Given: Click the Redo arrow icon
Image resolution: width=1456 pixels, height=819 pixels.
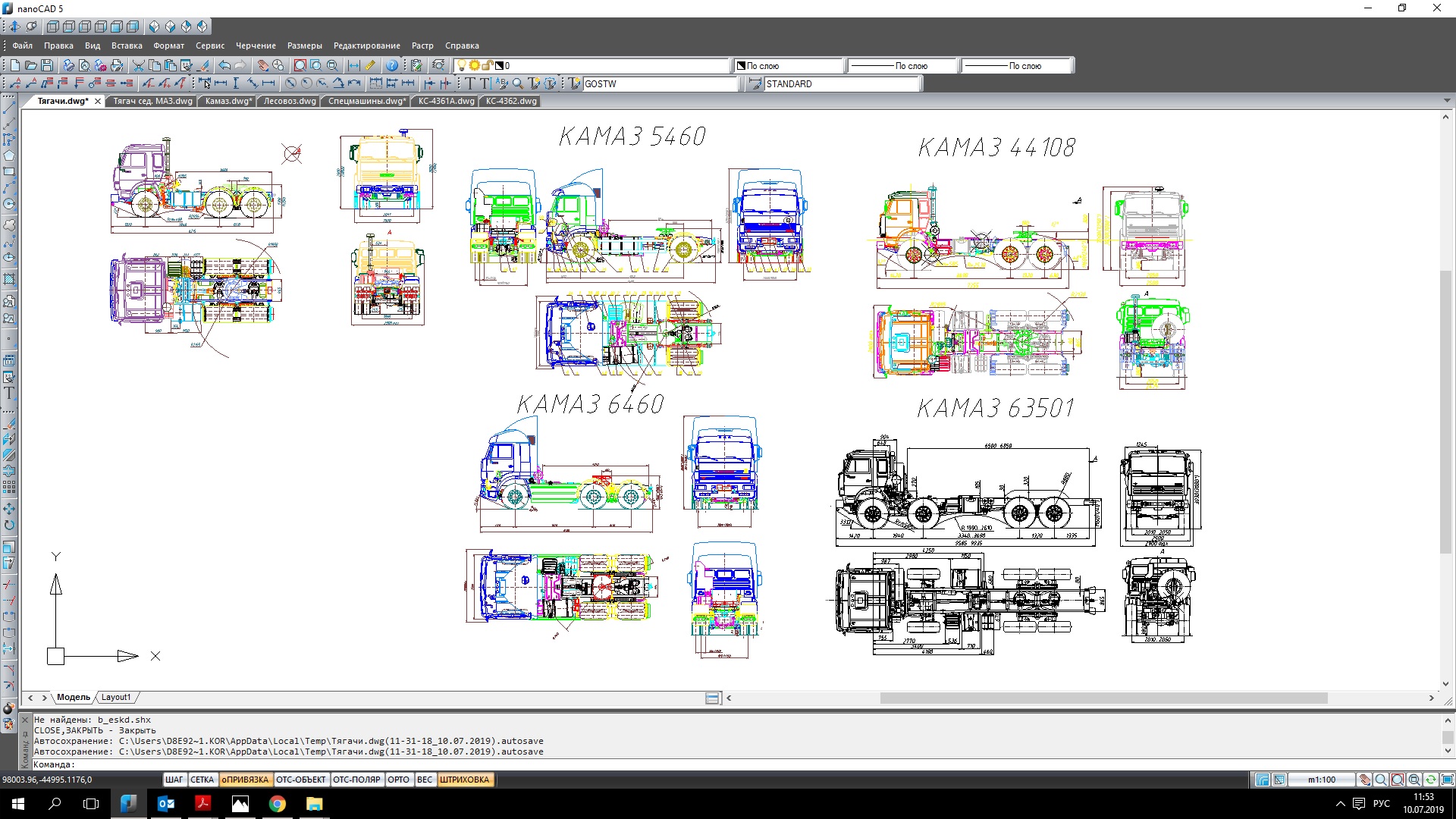Looking at the screenshot, I should click(x=240, y=65).
